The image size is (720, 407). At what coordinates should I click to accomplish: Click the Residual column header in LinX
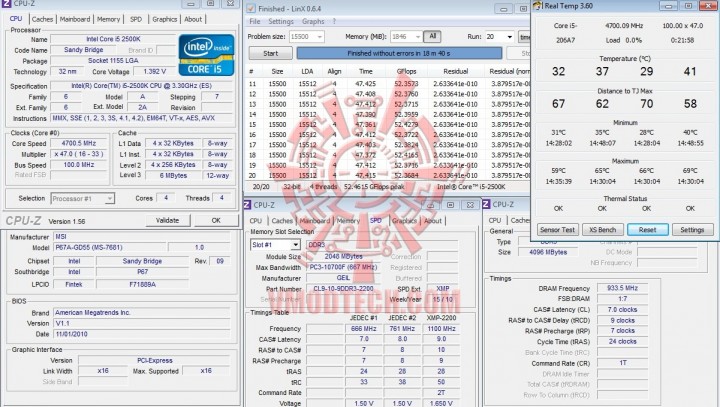point(456,71)
